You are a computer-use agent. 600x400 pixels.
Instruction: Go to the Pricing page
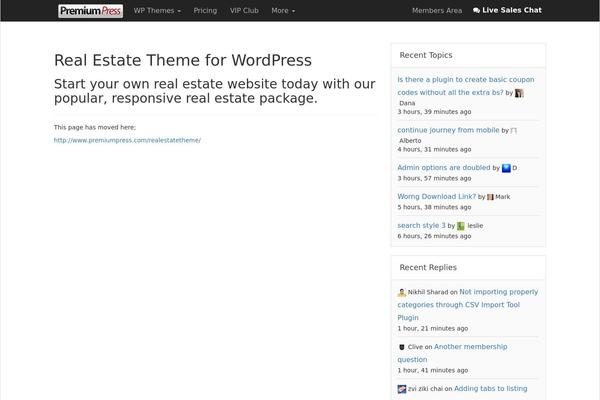[205, 11]
